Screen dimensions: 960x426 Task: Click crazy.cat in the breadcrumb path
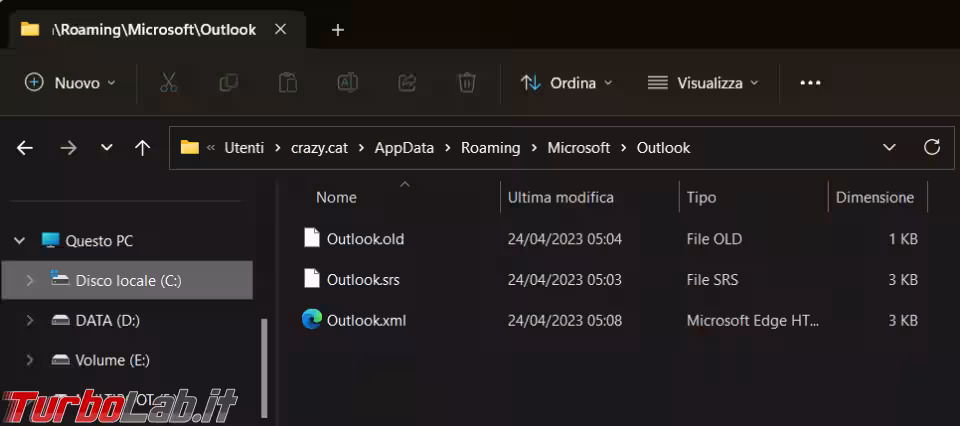pyautogui.click(x=320, y=148)
